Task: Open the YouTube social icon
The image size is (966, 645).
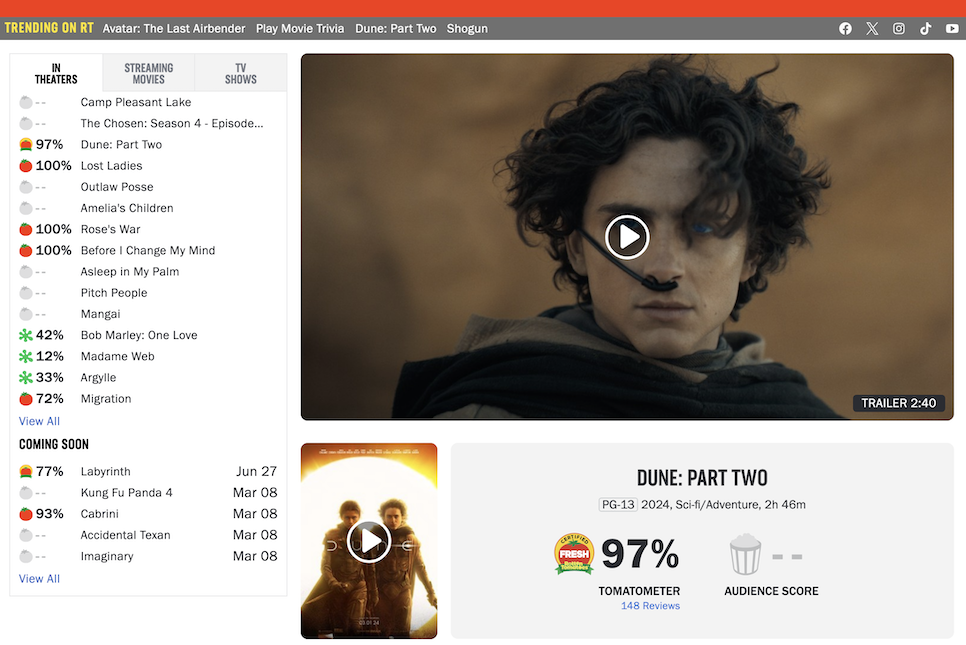Action: point(952,28)
